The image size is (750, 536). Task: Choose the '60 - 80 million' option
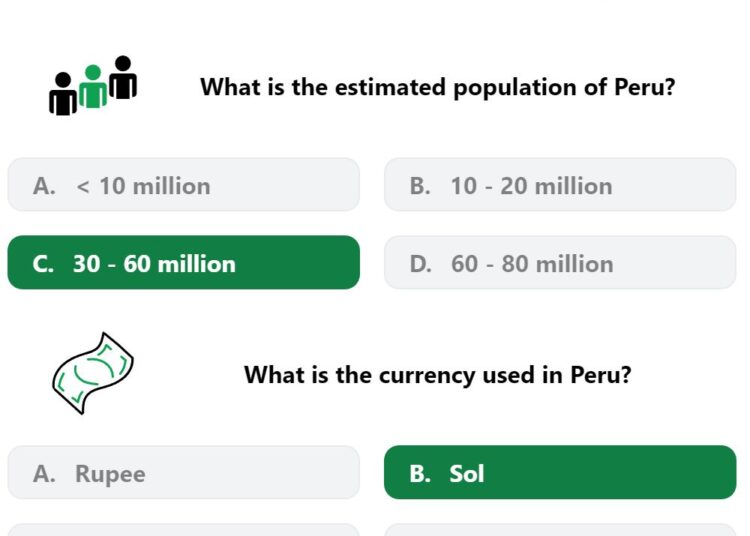point(560,263)
